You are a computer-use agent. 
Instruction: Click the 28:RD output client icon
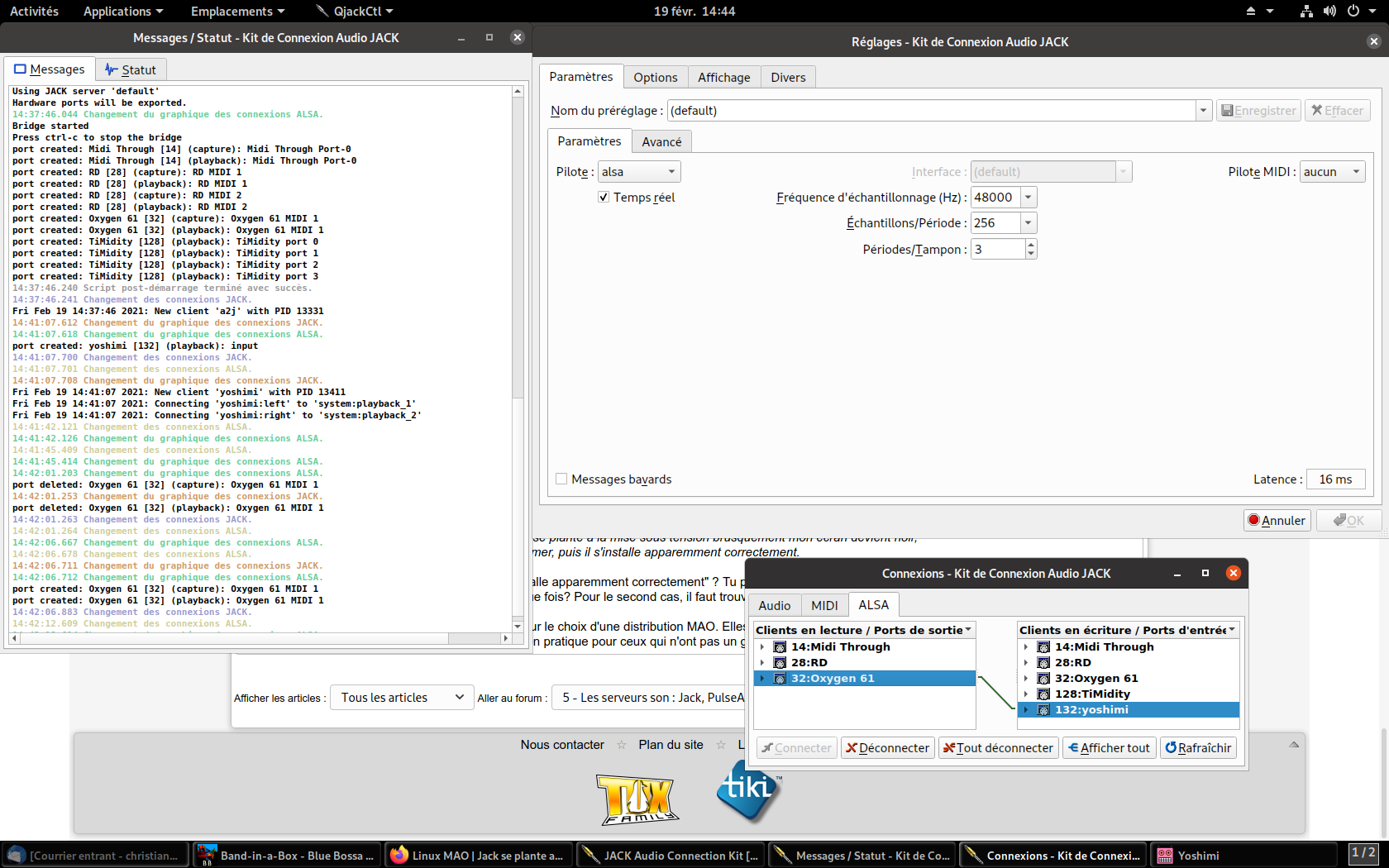[780, 663]
